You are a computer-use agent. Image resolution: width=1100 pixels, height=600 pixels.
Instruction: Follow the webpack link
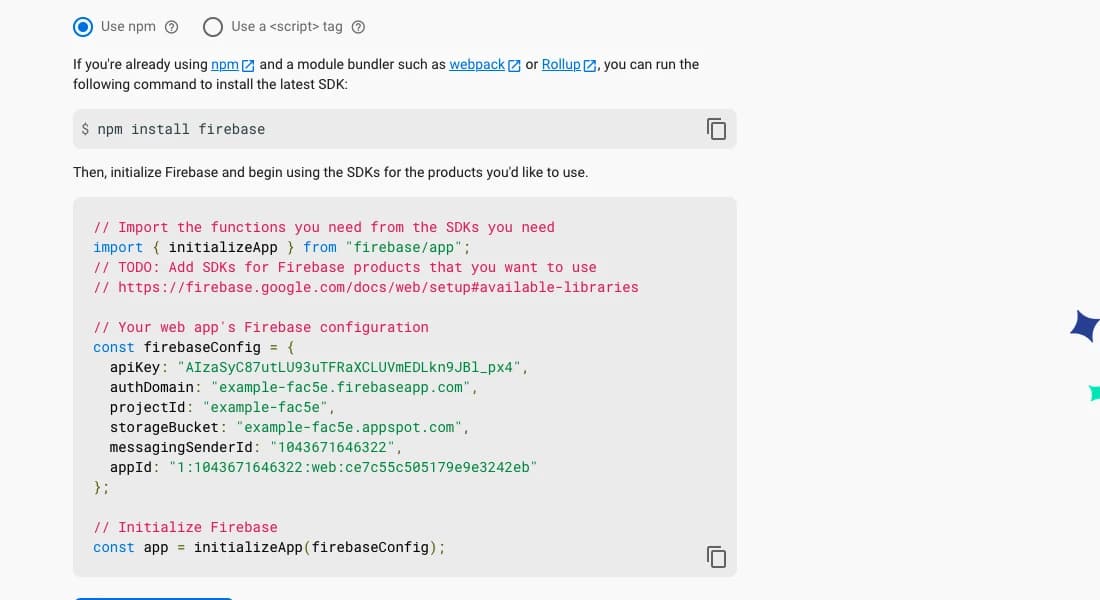tap(477, 65)
